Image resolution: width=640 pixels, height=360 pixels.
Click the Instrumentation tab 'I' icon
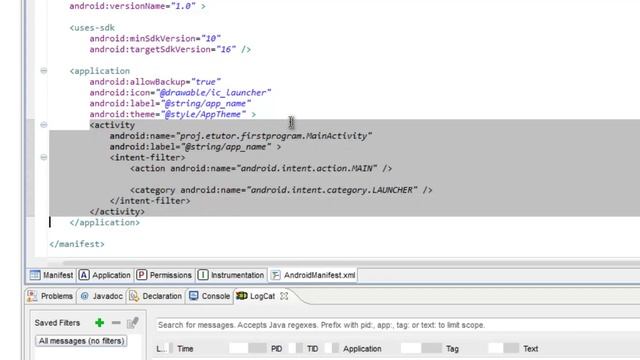(203, 275)
